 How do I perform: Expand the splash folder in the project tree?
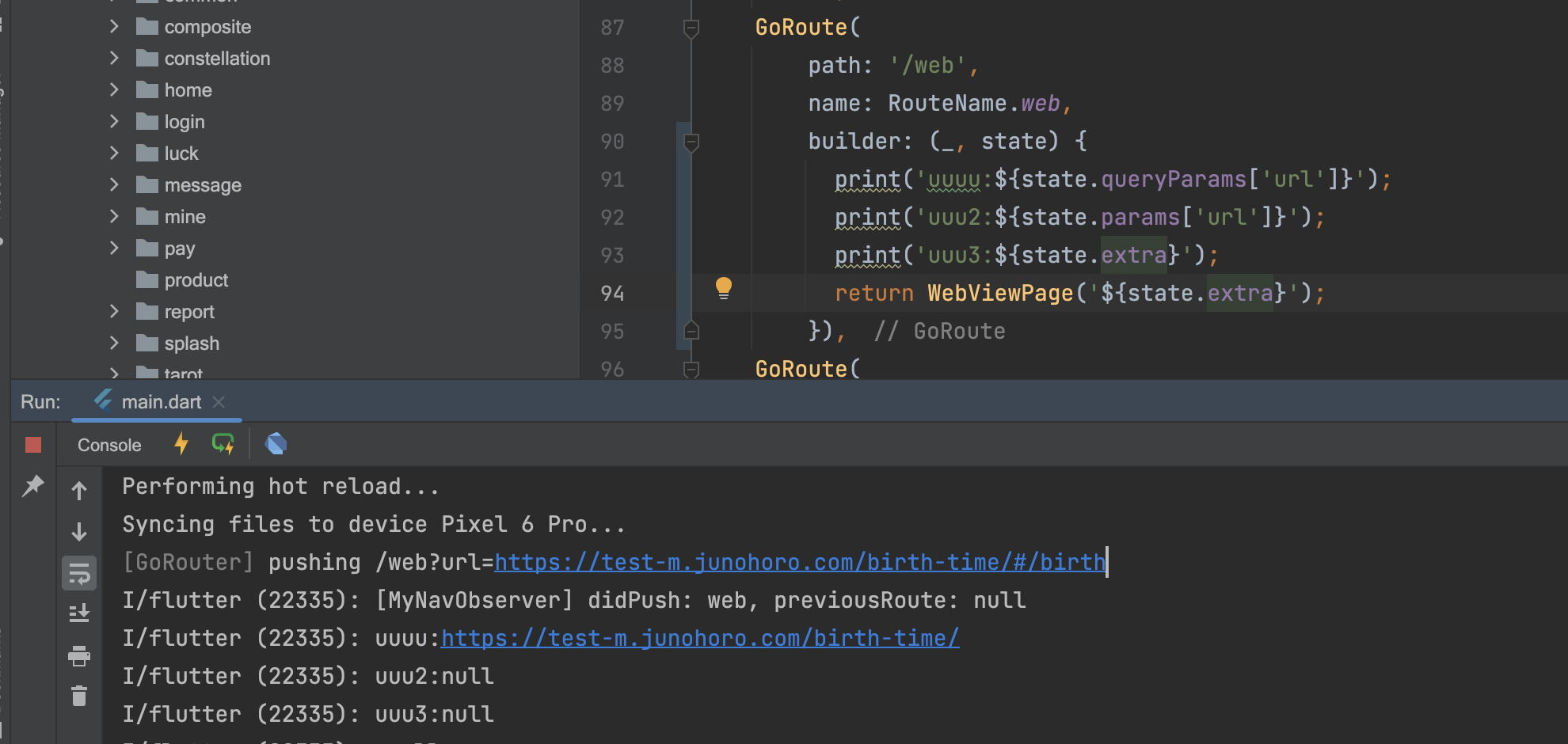(x=113, y=343)
